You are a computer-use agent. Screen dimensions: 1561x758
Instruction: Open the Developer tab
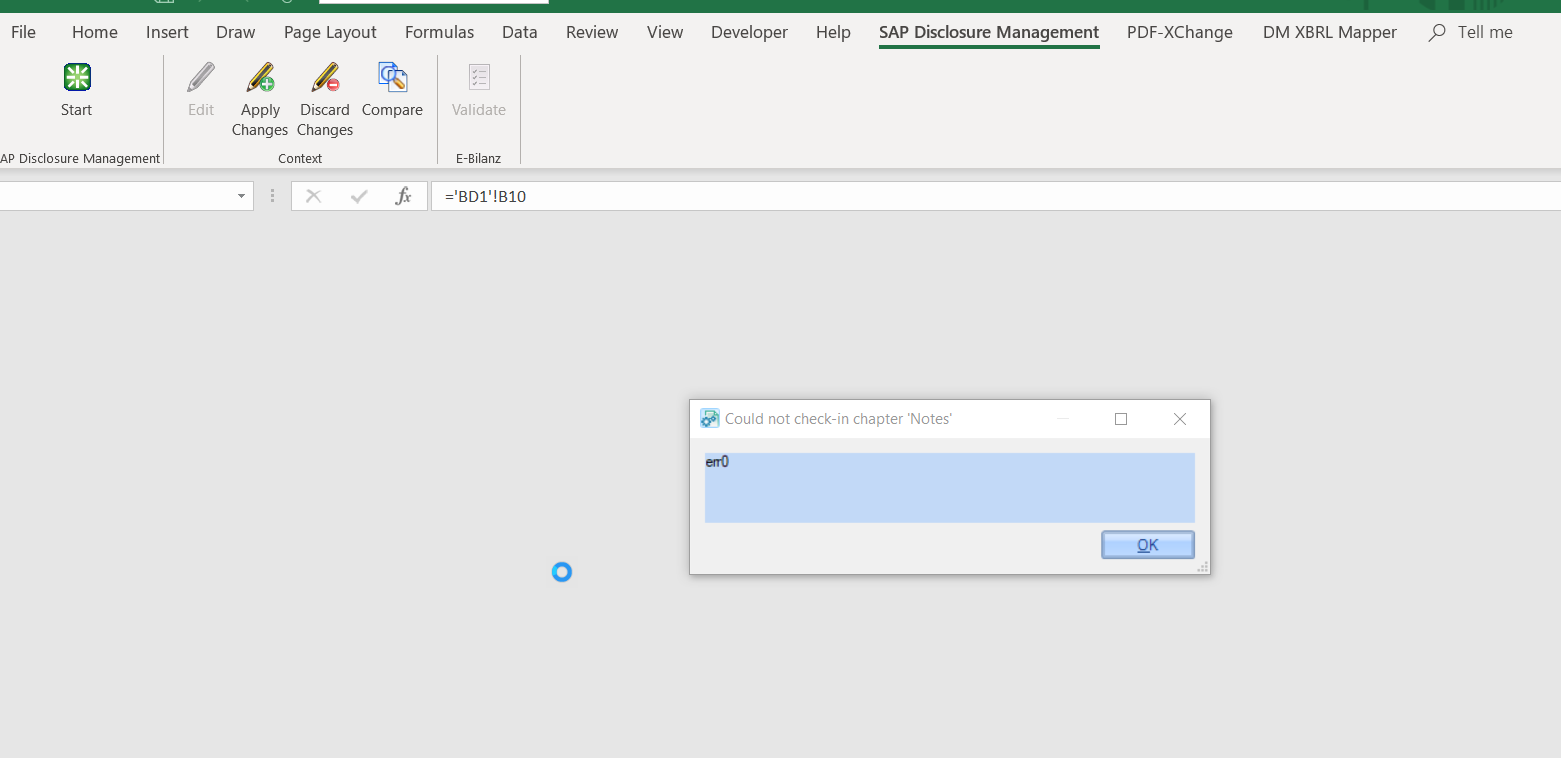tap(749, 32)
